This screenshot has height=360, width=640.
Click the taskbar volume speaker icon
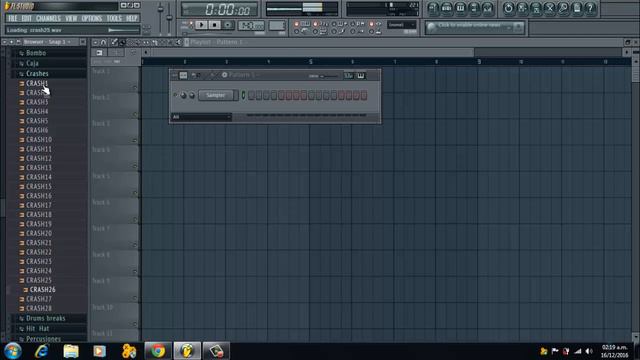pyautogui.click(x=589, y=351)
